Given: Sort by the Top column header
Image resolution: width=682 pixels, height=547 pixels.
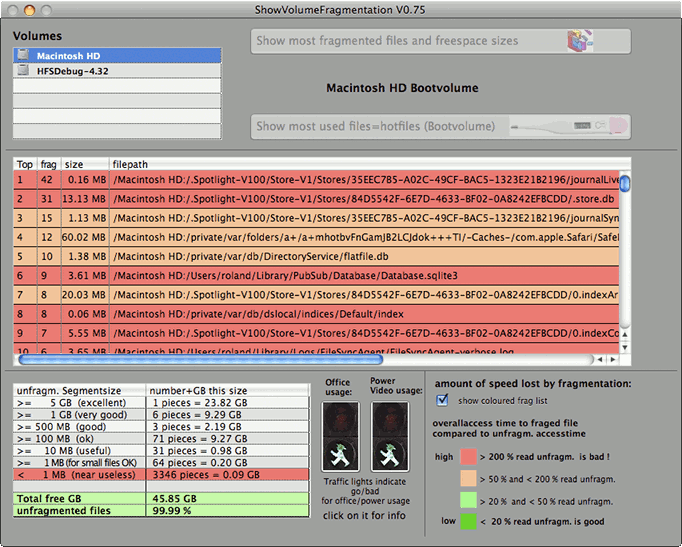Looking at the screenshot, I should [x=25, y=164].
